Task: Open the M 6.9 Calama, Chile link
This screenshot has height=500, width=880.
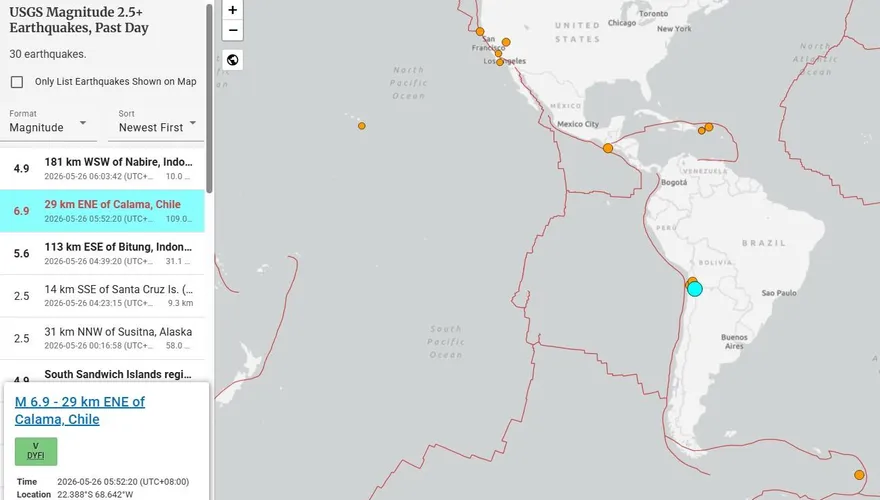Action: click(80, 410)
